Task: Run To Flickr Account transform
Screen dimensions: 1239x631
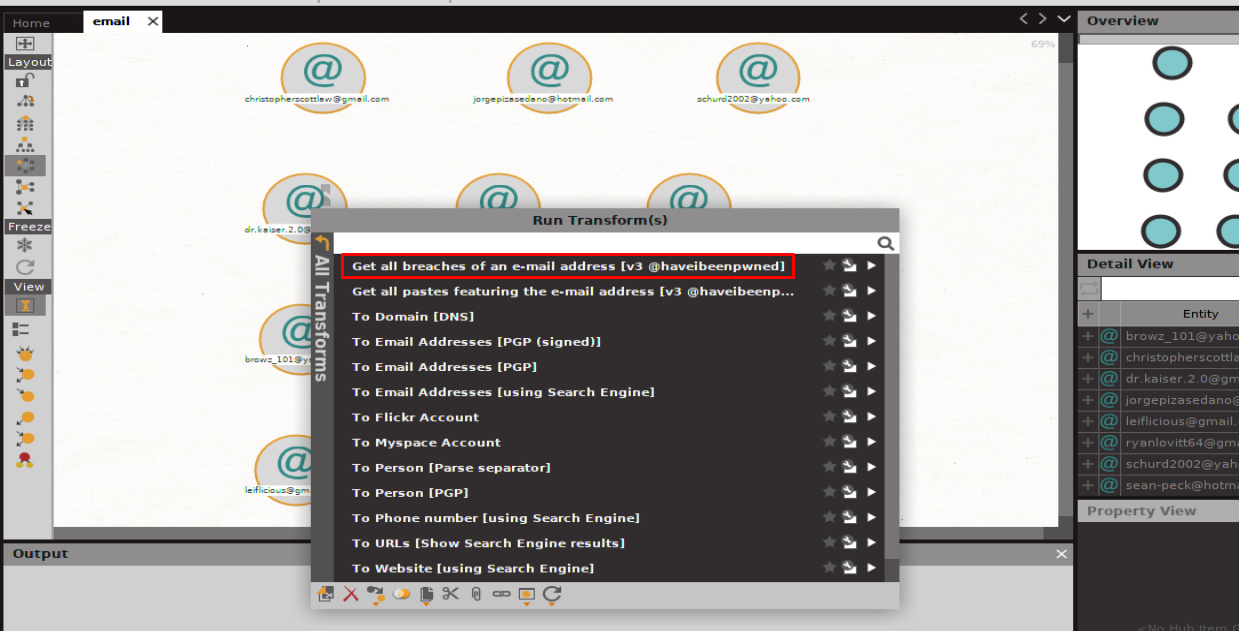Action: coord(415,417)
